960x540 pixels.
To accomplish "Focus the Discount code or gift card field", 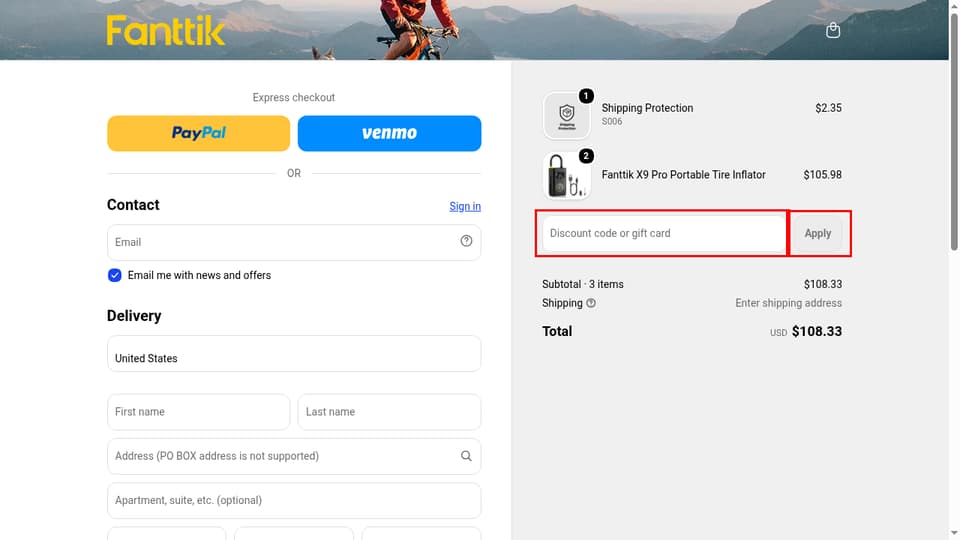I will click(664, 233).
